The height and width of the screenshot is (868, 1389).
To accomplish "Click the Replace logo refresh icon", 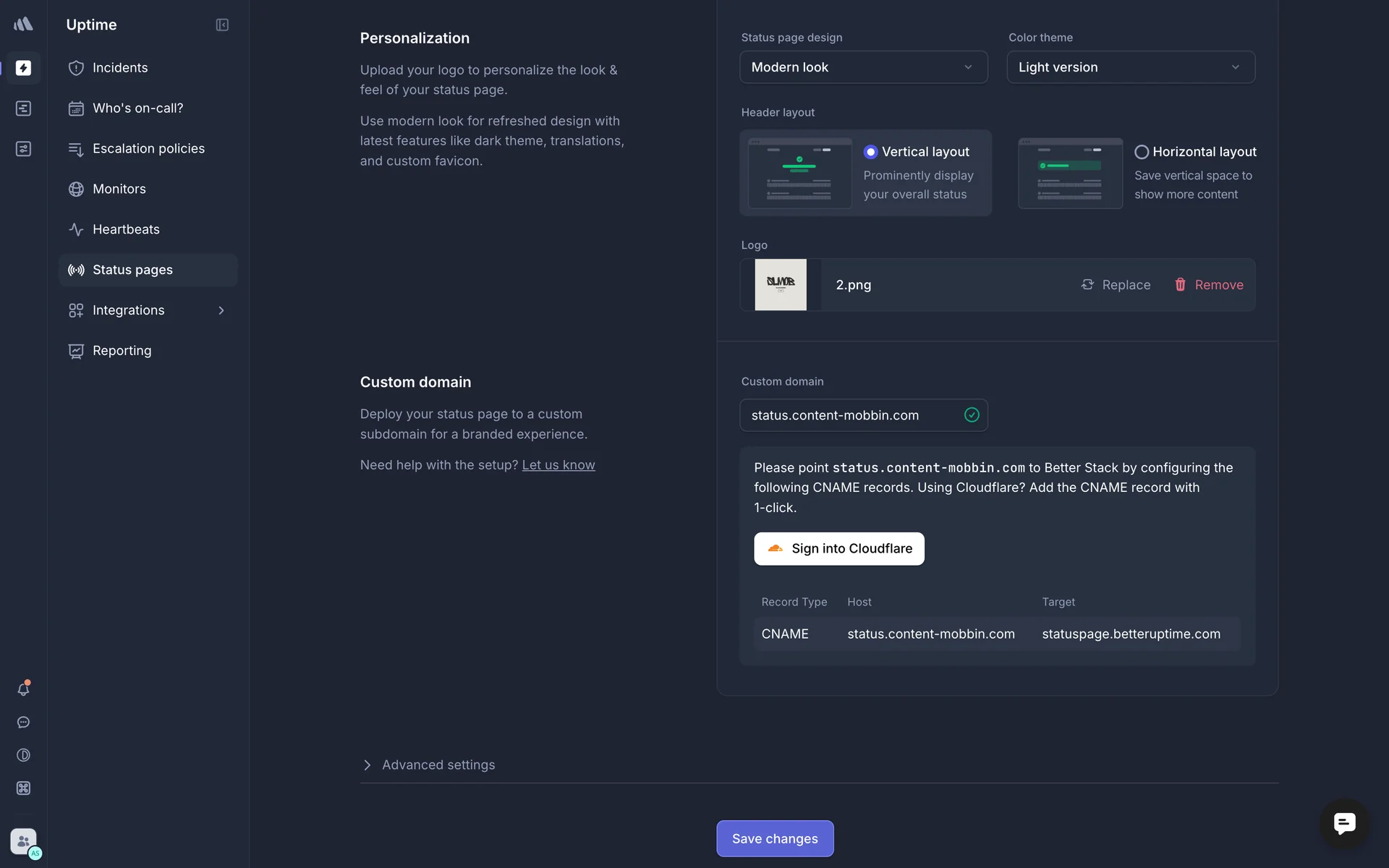I will click(x=1087, y=285).
